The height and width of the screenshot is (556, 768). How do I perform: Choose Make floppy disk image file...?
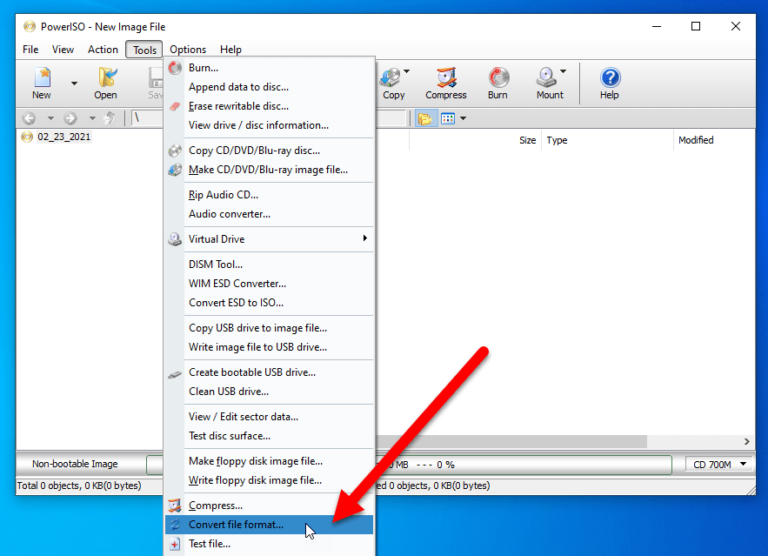[269, 461]
